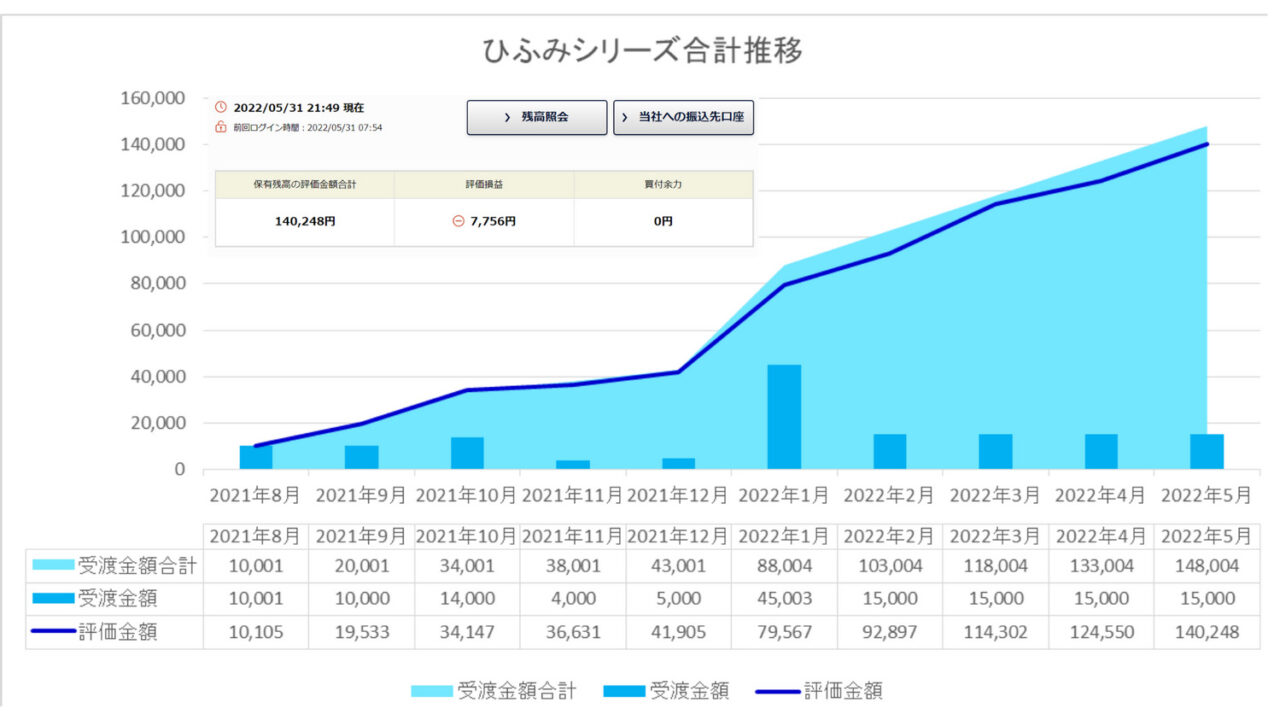Select the 評価金額 row label in the data table
Viewport: 1280px width, 720px height.
coord(117,632)
